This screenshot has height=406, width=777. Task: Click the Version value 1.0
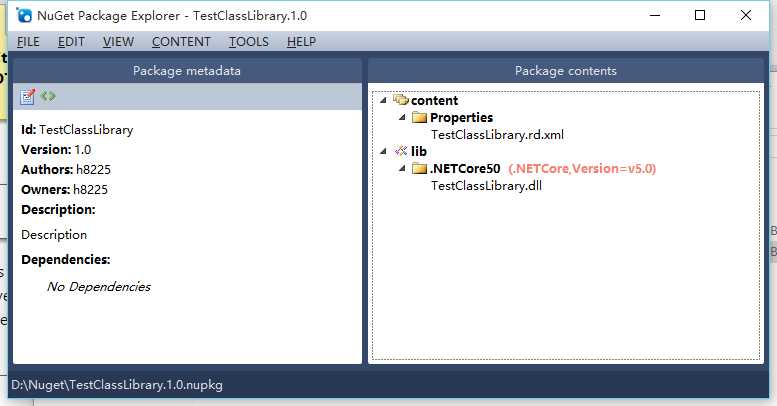(83, 150)
